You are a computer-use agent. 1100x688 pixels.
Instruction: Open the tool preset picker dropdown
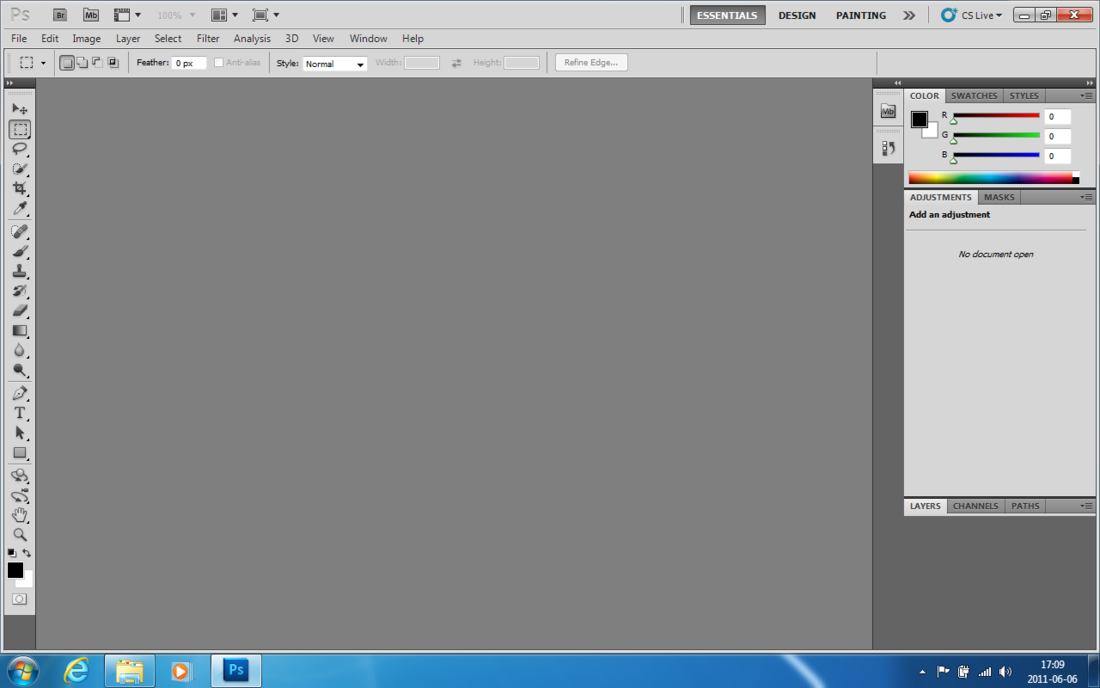point(43,63)
